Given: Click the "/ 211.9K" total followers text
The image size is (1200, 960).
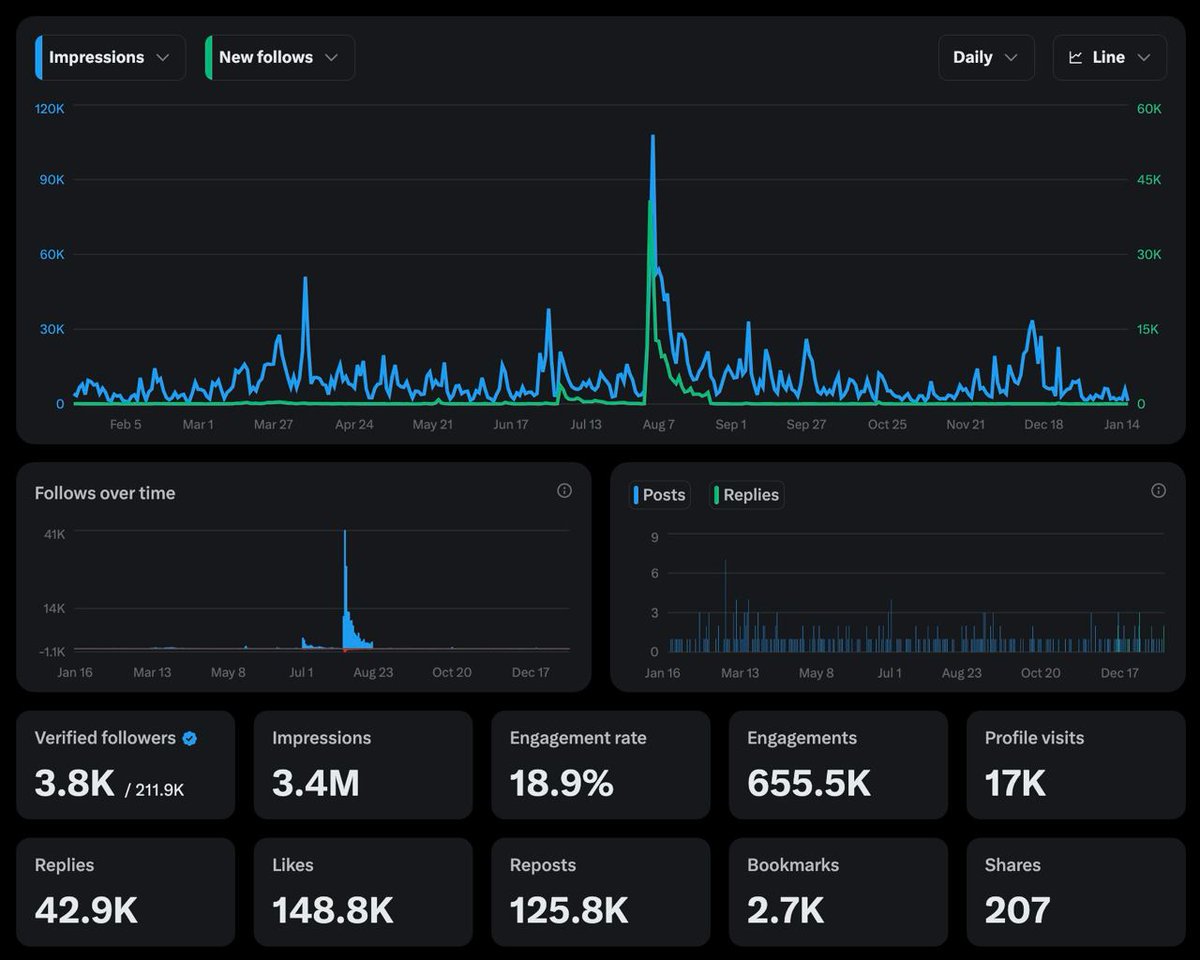Looking at the screenshot, I should [x=155, y=790].
